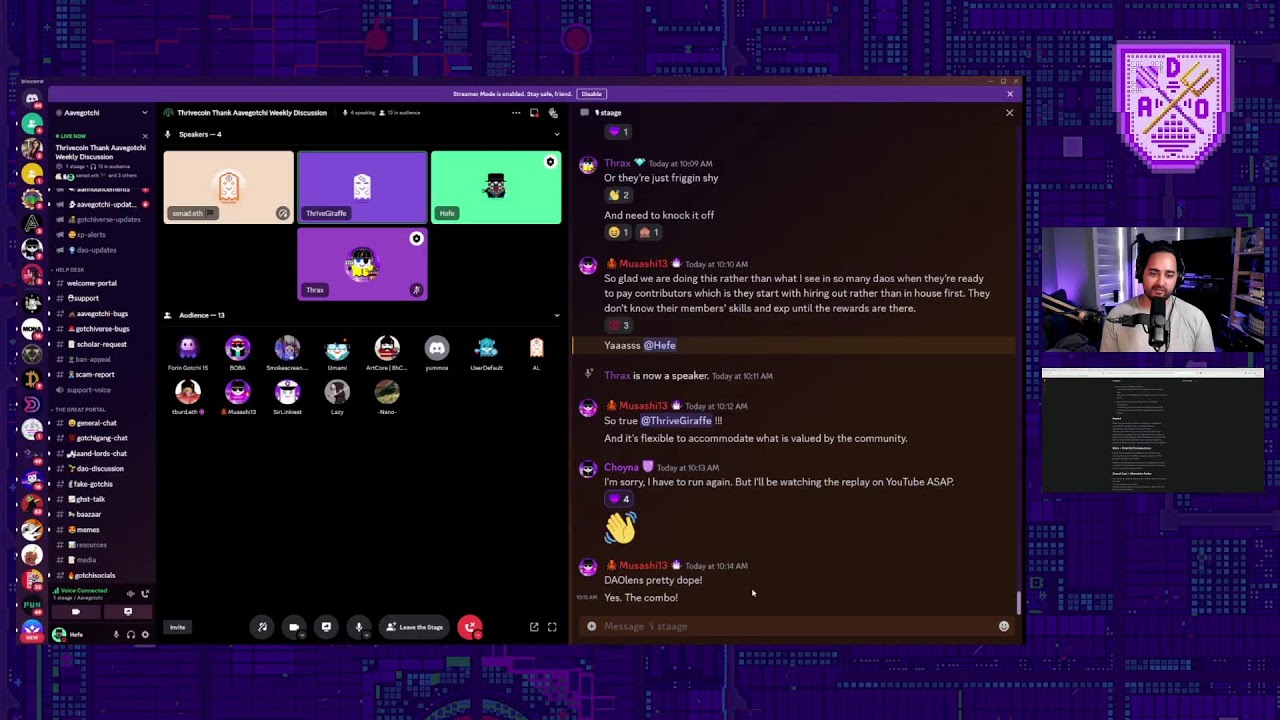This screenshot has height=720, width=1280.
Task: Pop out the stage window
Action: (534, 627)
